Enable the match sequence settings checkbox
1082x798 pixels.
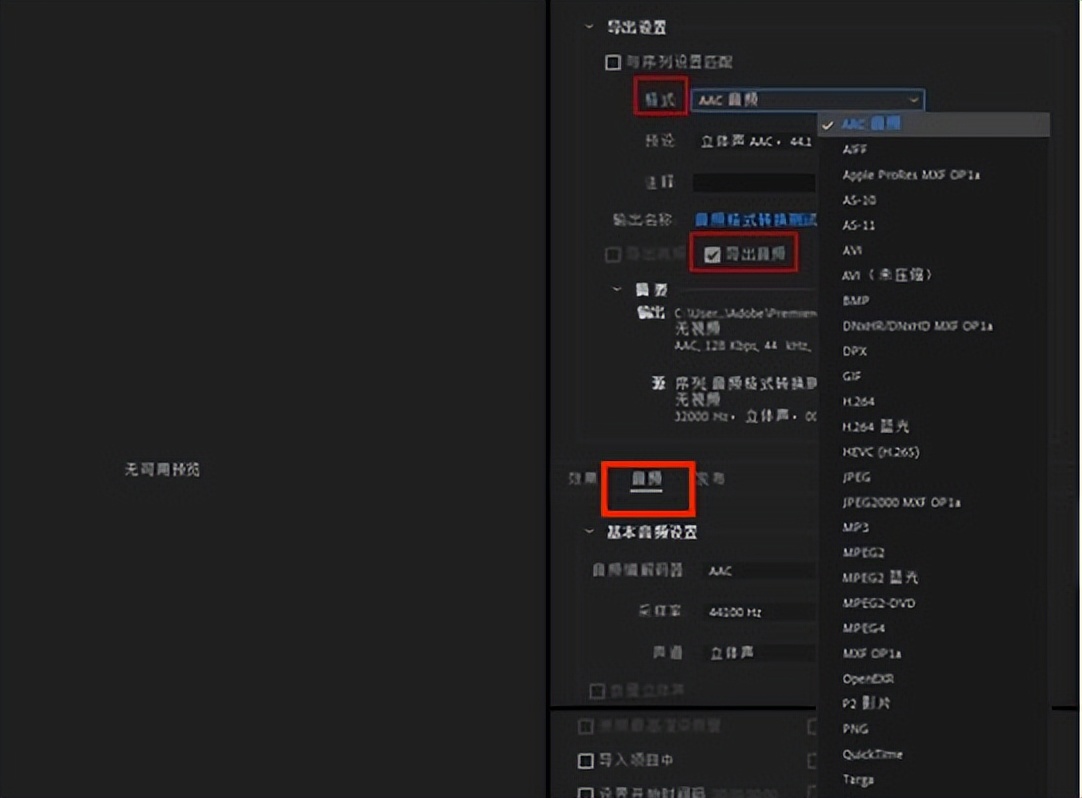611,62
